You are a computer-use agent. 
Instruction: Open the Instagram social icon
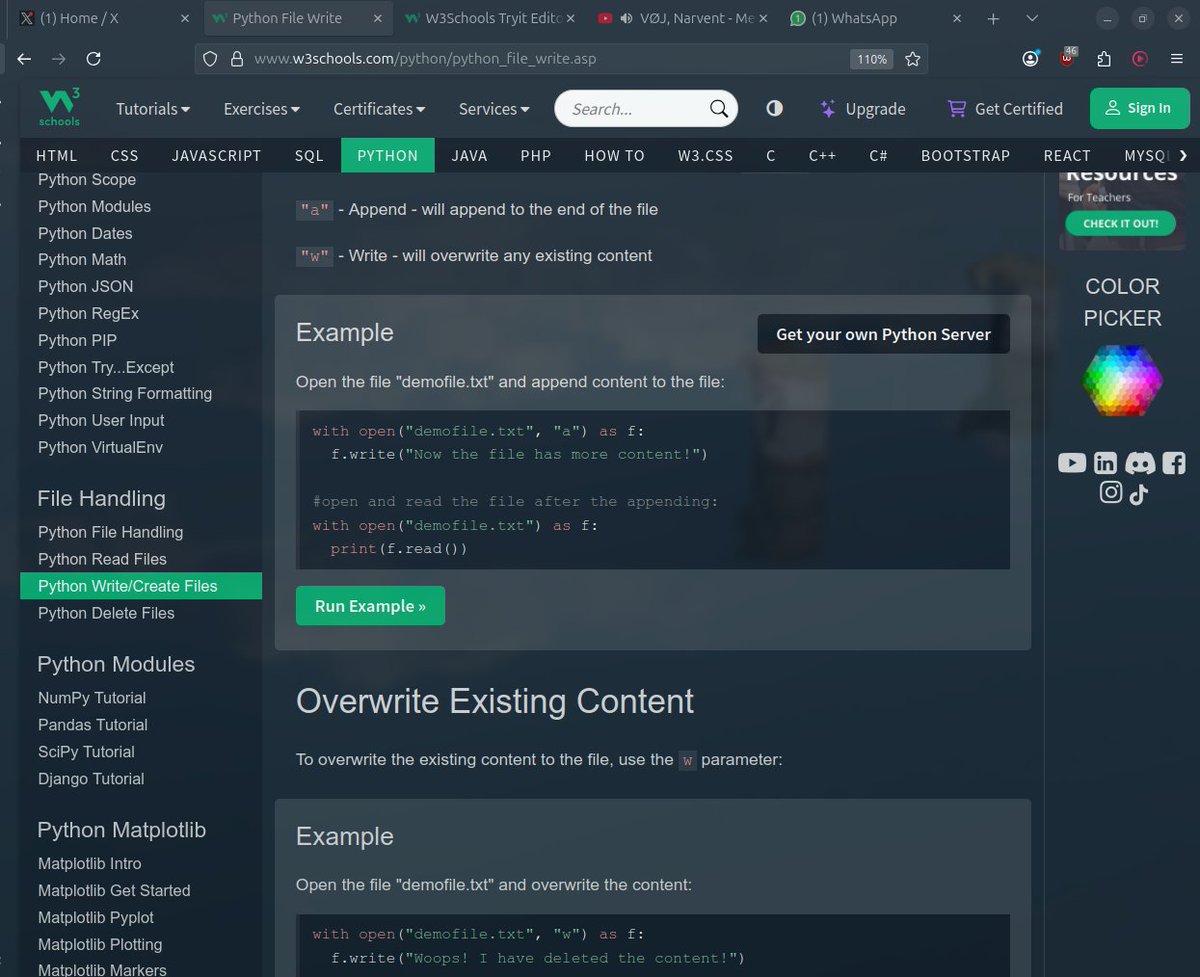click(1111, 492)
